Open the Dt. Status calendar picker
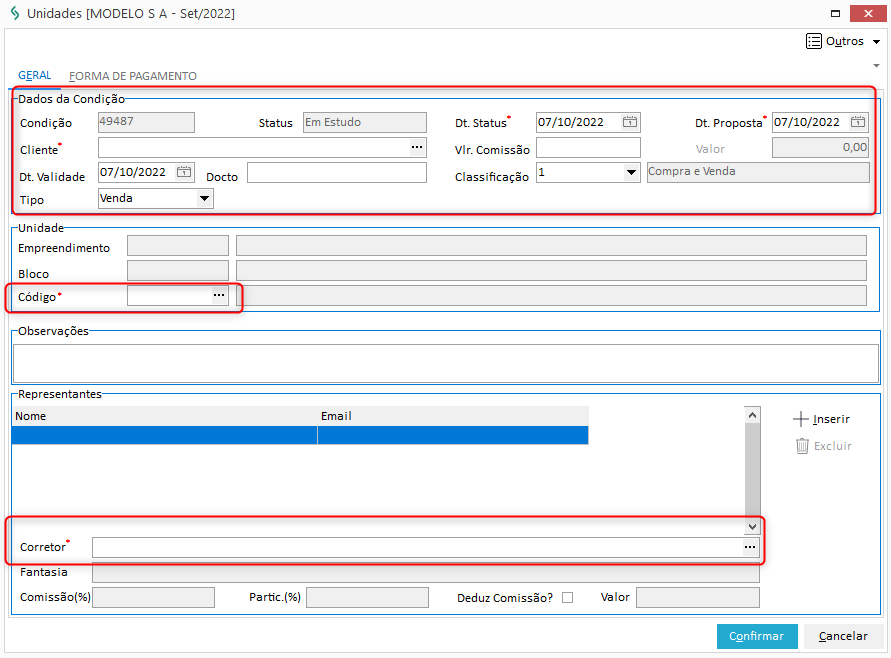The image size is (891, 658). pyautogui.click(x=630, y=122)
